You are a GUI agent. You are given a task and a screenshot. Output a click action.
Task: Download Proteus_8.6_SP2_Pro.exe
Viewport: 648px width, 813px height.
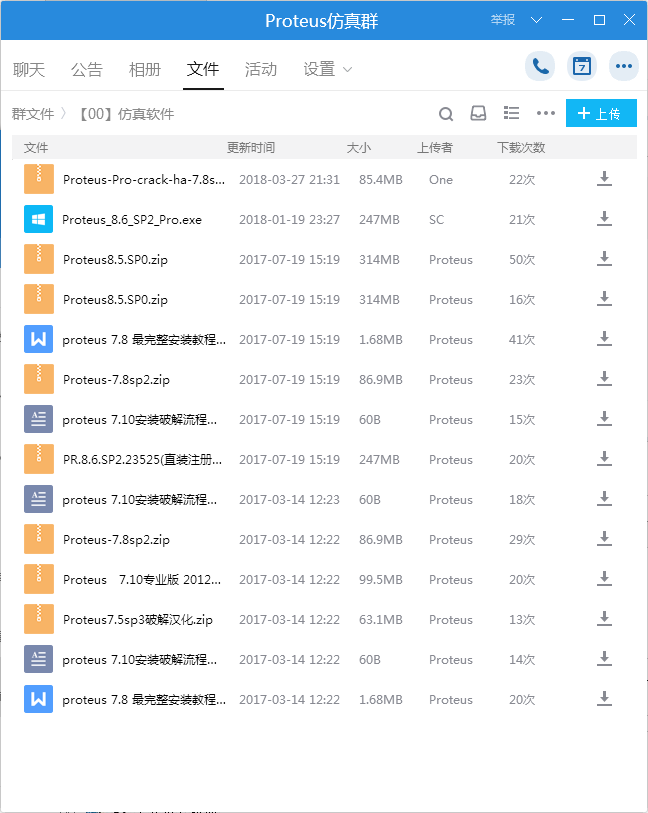(x=604, y=219)
